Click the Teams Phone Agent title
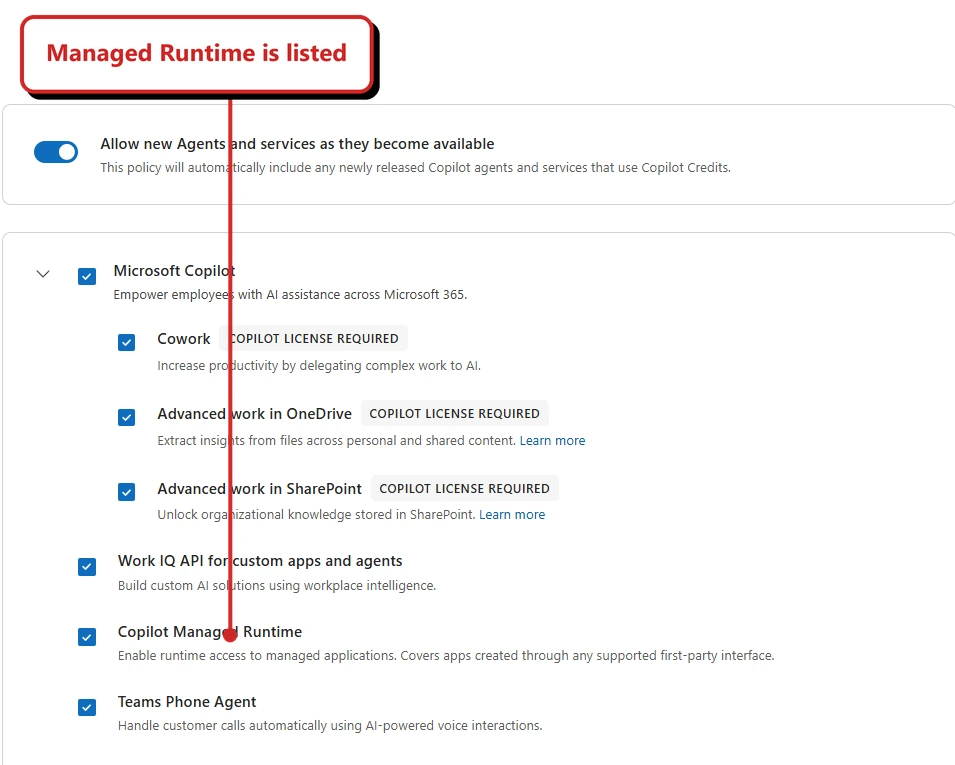The image size is (955, 765). (x=187, y=702)
